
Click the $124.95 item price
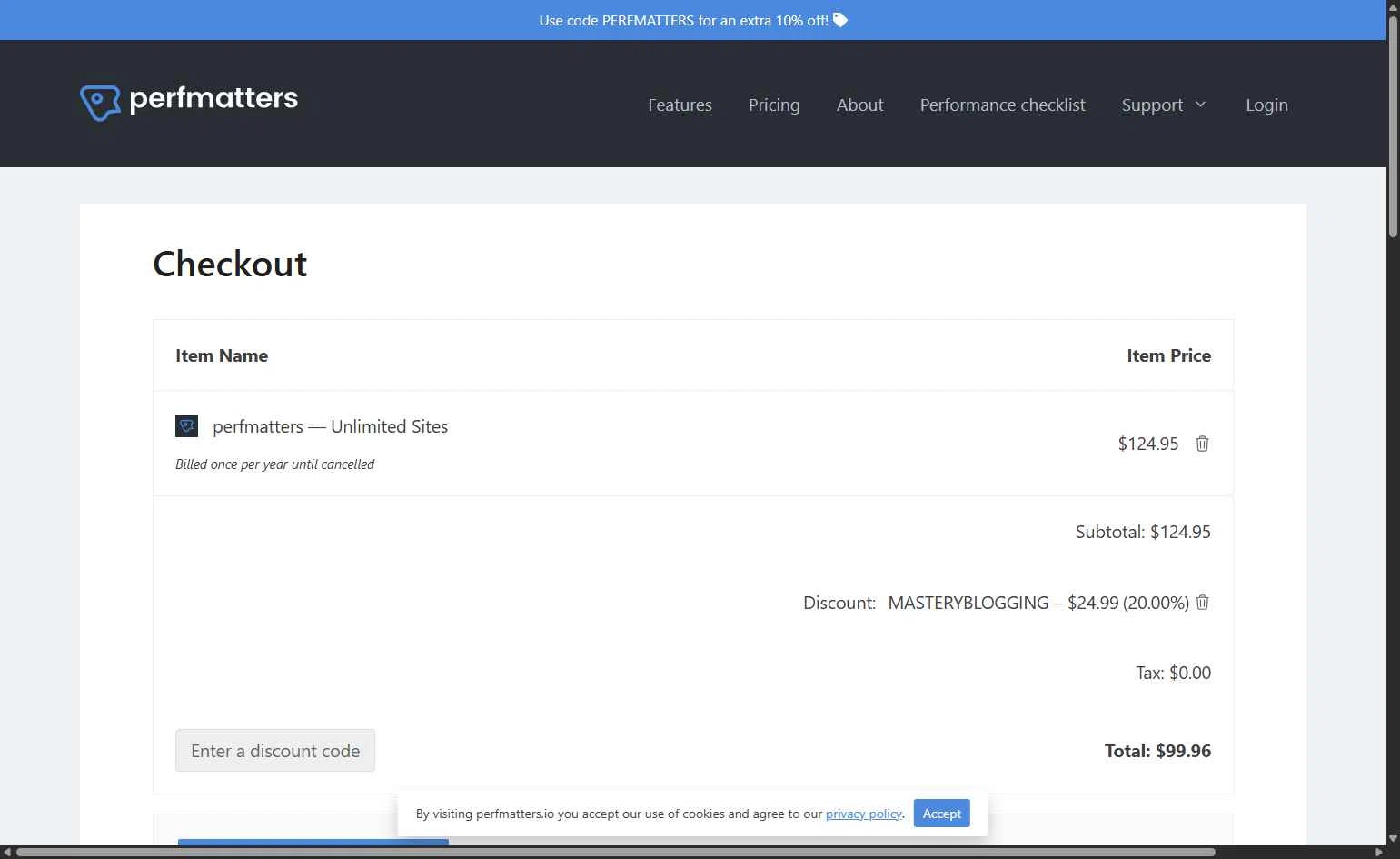coord(1147,444)
